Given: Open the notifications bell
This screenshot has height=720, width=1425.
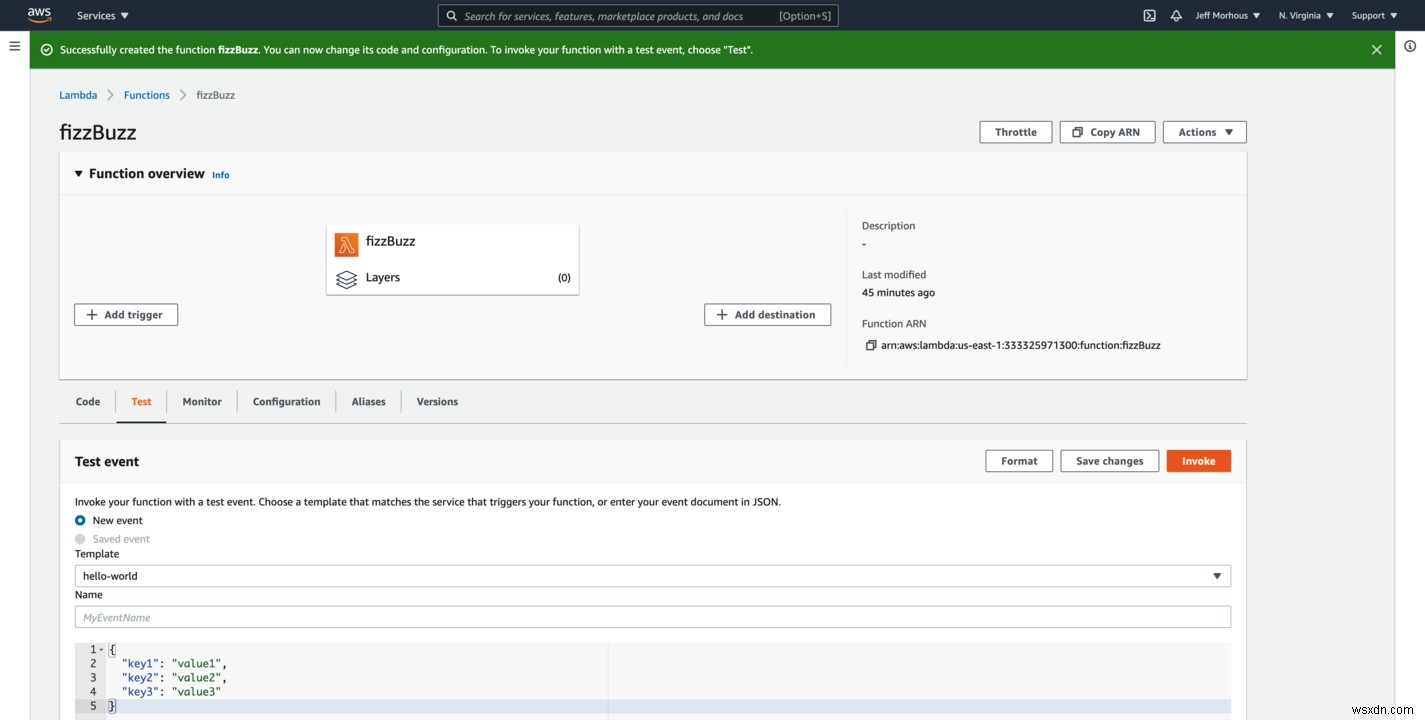Looking at the screenshot, I should pos(1176,15).
